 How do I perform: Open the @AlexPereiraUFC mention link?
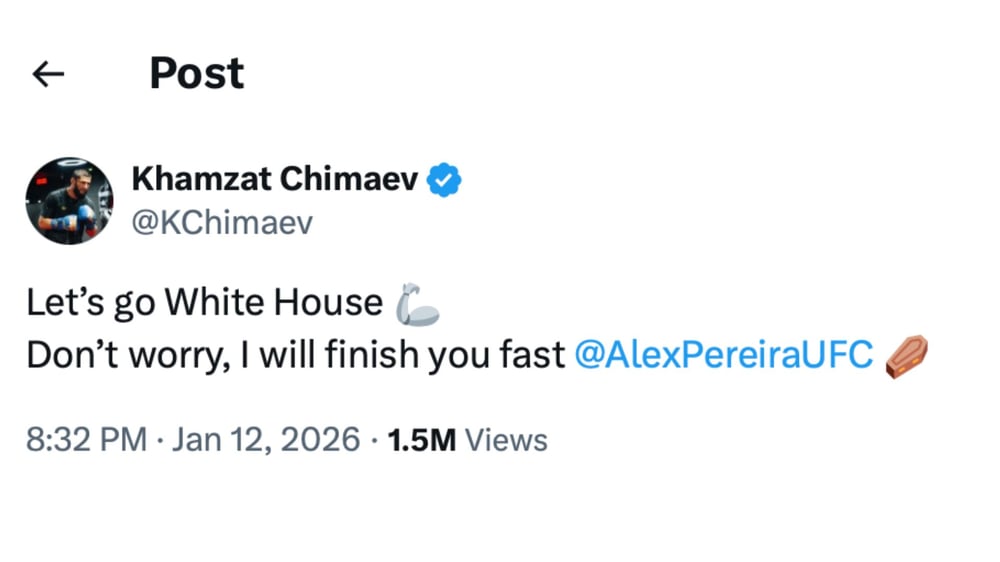(724, 356)
